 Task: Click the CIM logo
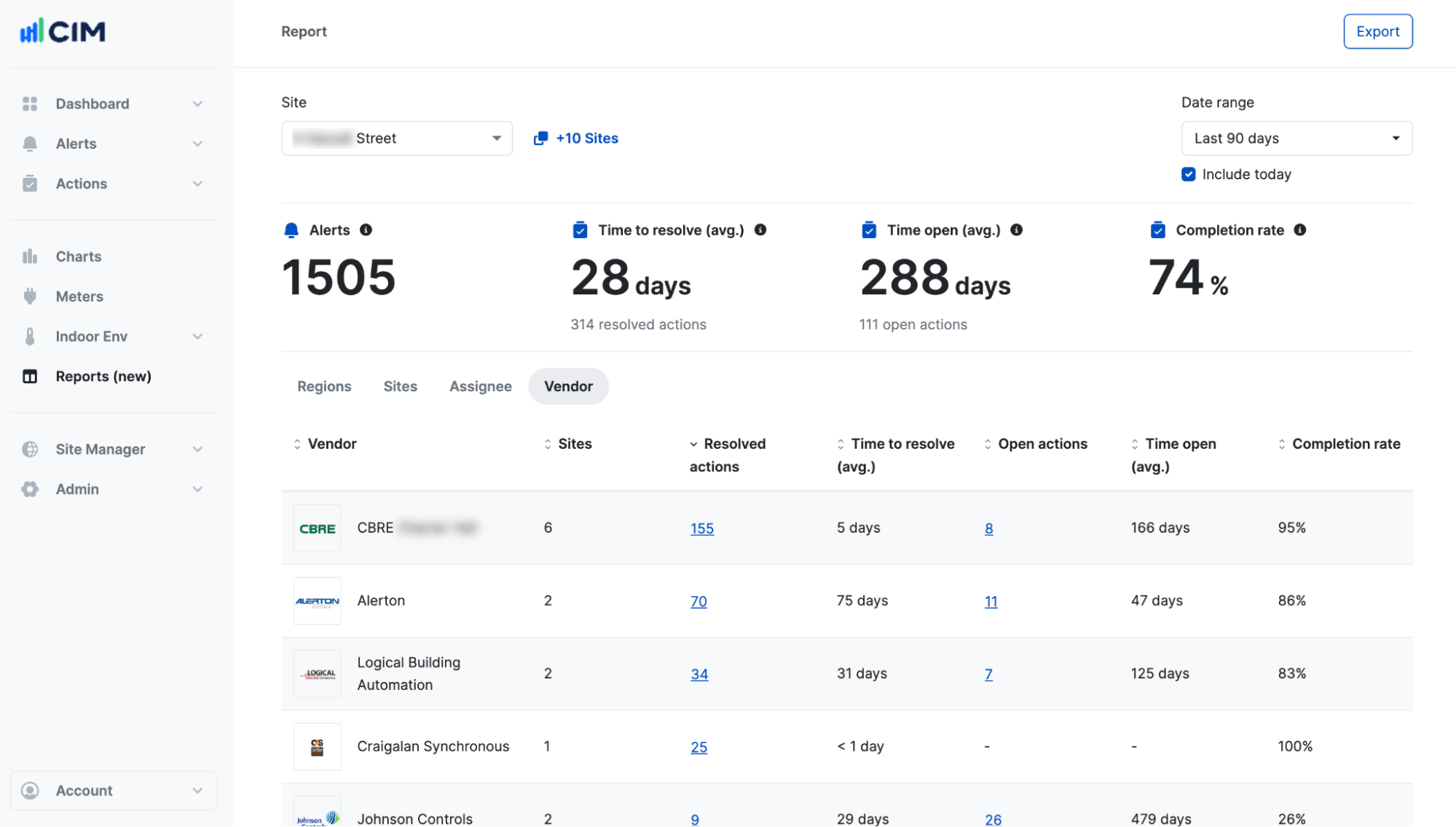coord(63,31)
